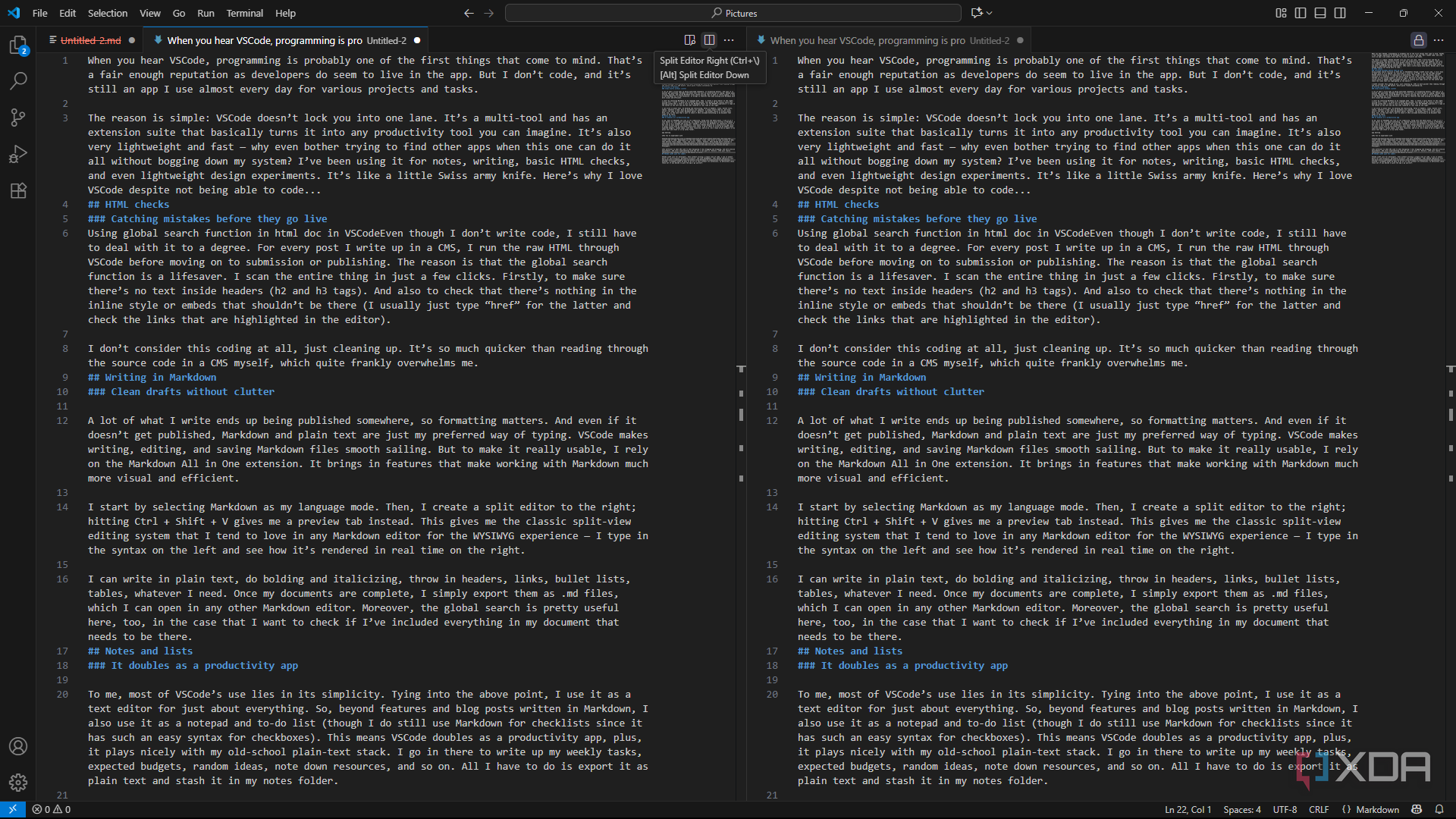Open the Search view in activity bar

[x=18, y=80]
